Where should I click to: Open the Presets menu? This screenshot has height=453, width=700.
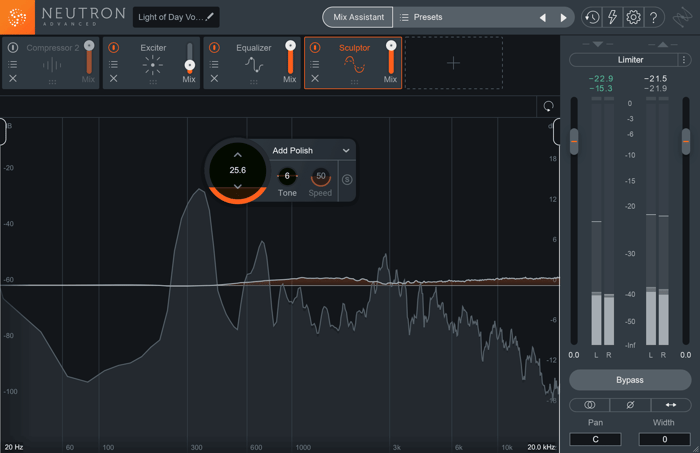(x=421, y=17)
